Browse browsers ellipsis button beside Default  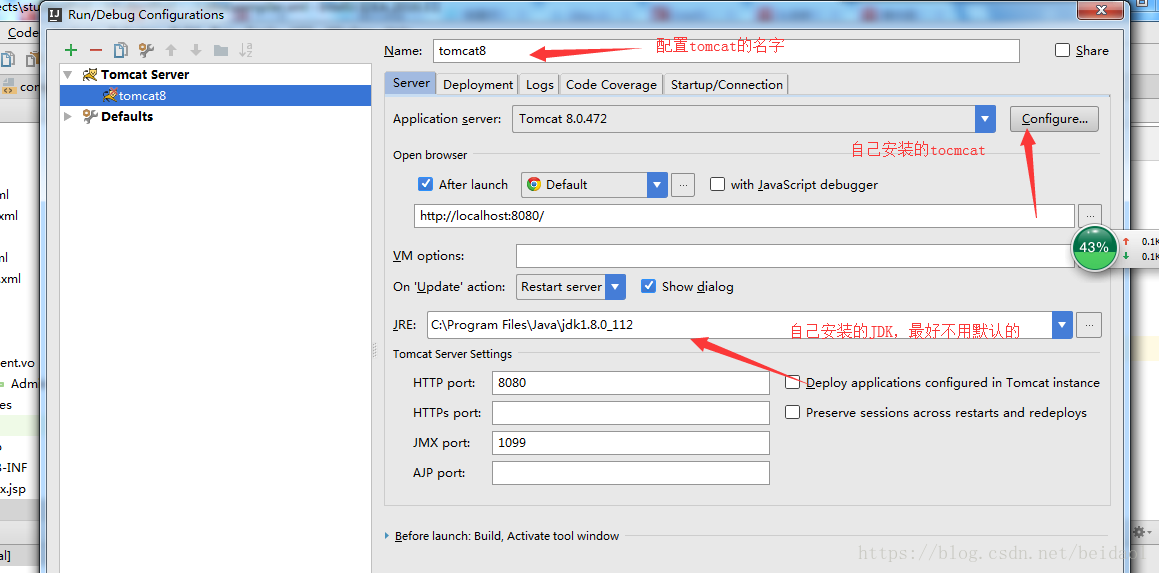click(683, 185)
